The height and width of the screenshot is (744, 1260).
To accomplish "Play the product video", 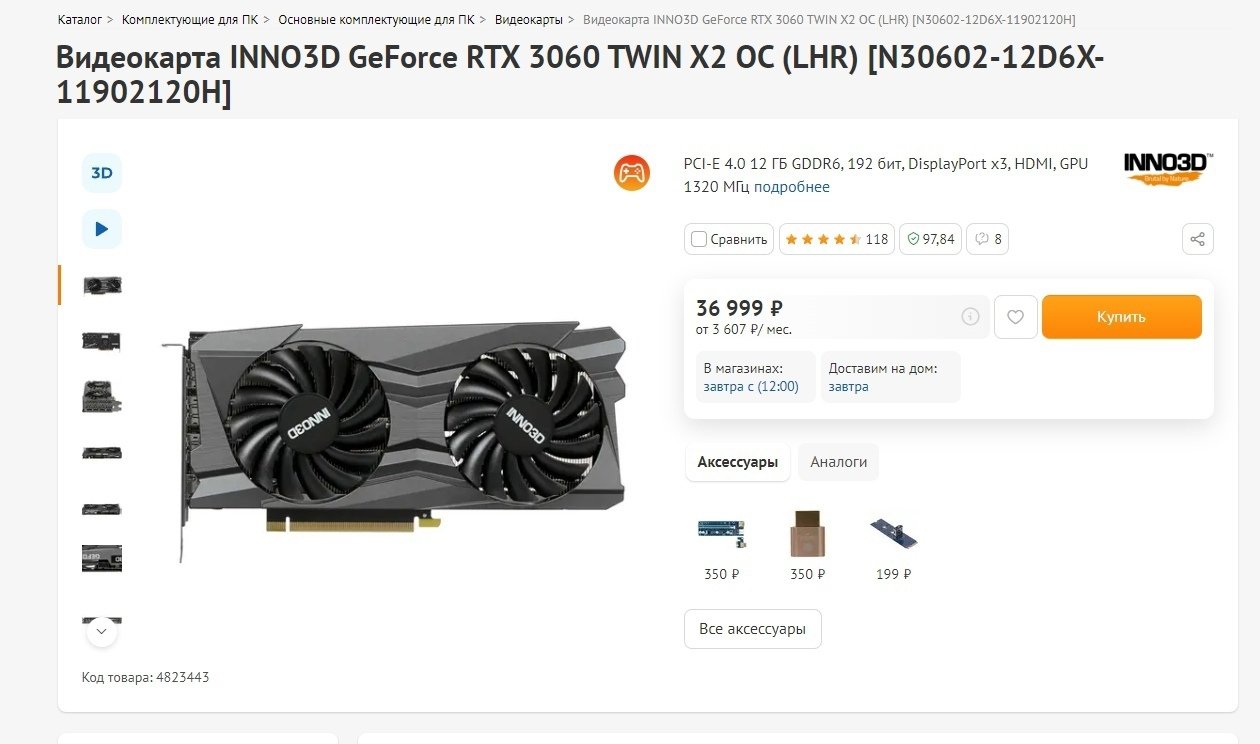I will 101,229.
